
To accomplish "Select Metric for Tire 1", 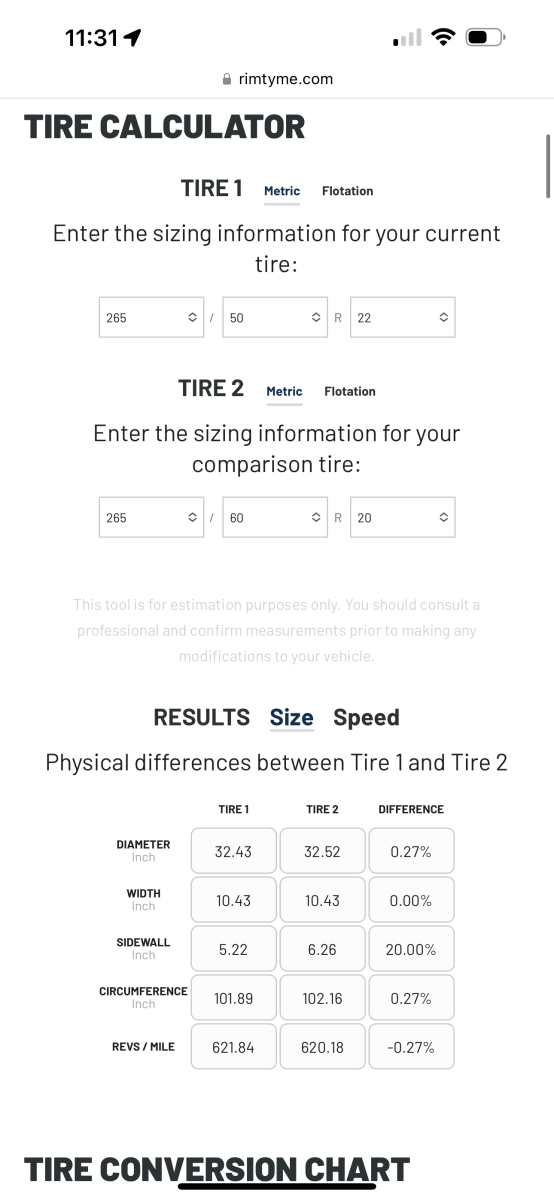I will (x=282, y=191).
